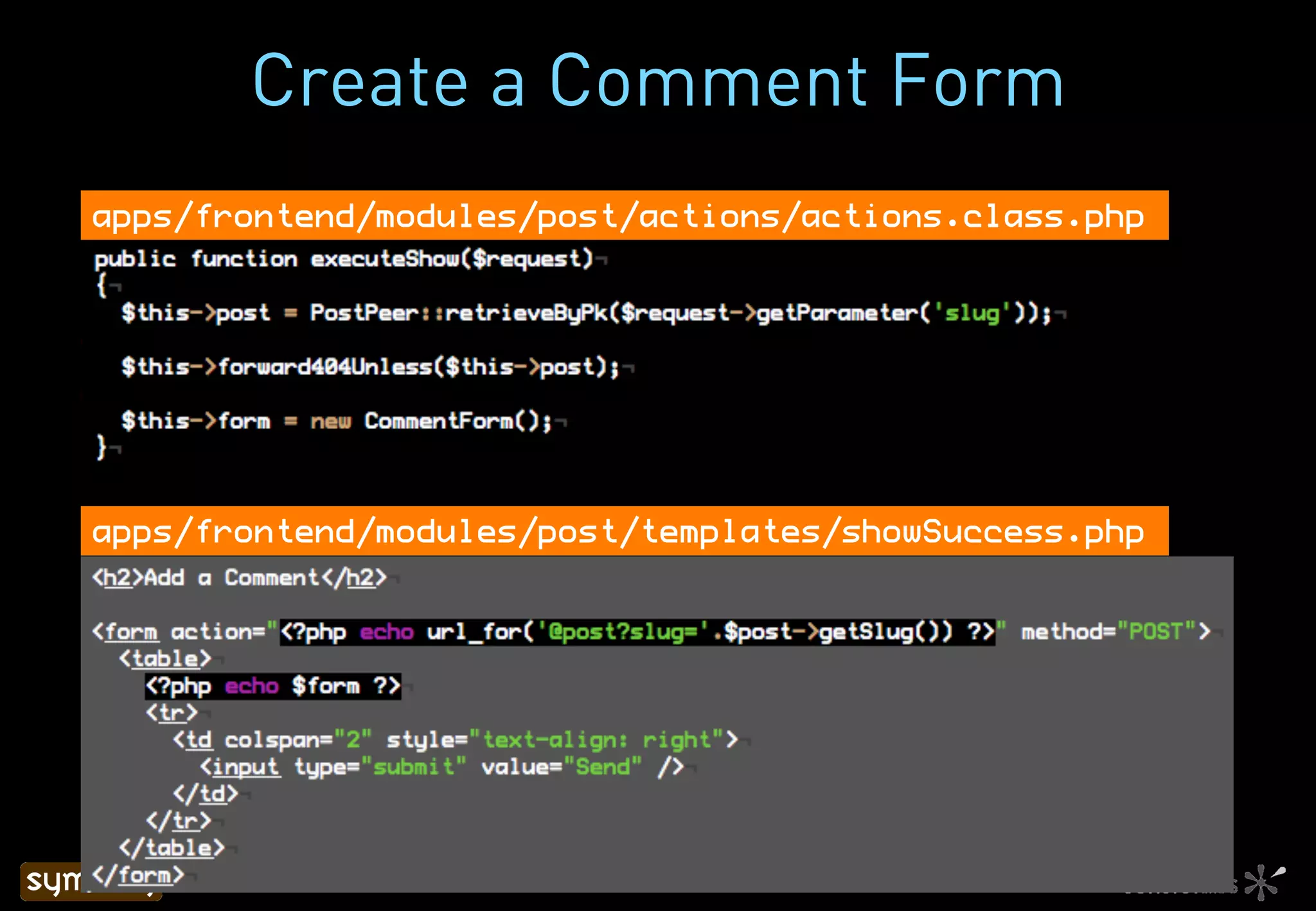This screenshot has width=1316, height=911.
Task: Click the line with PostPeer::retrieveByPk
Action: (x=586, y=313)
